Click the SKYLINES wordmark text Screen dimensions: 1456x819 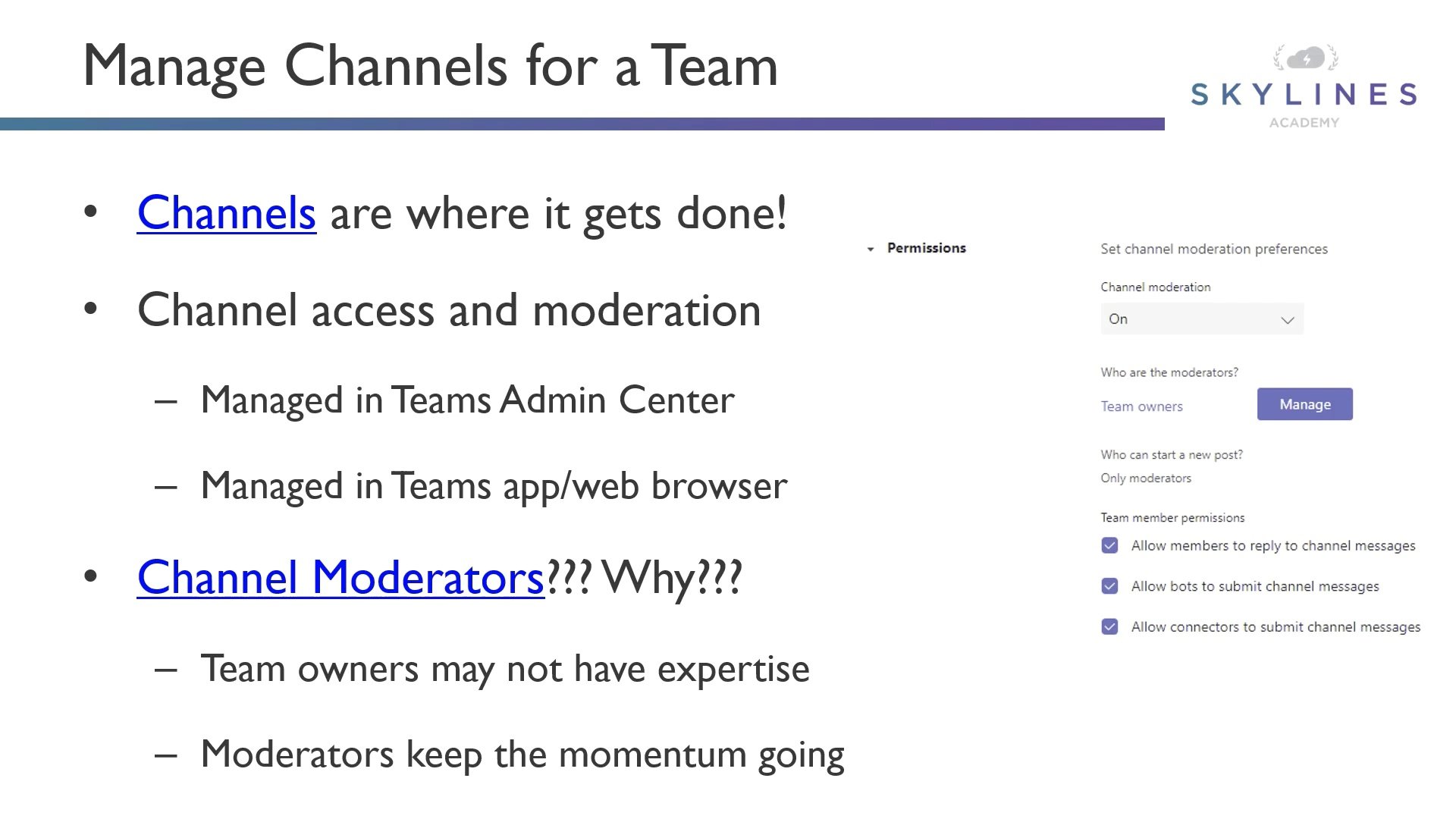1304,94
